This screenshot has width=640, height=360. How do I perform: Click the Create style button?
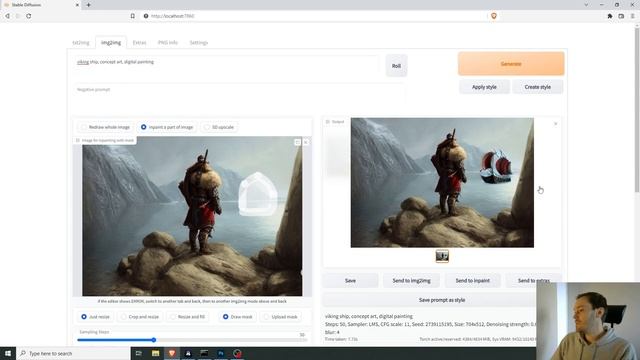(x=538, y=87)
